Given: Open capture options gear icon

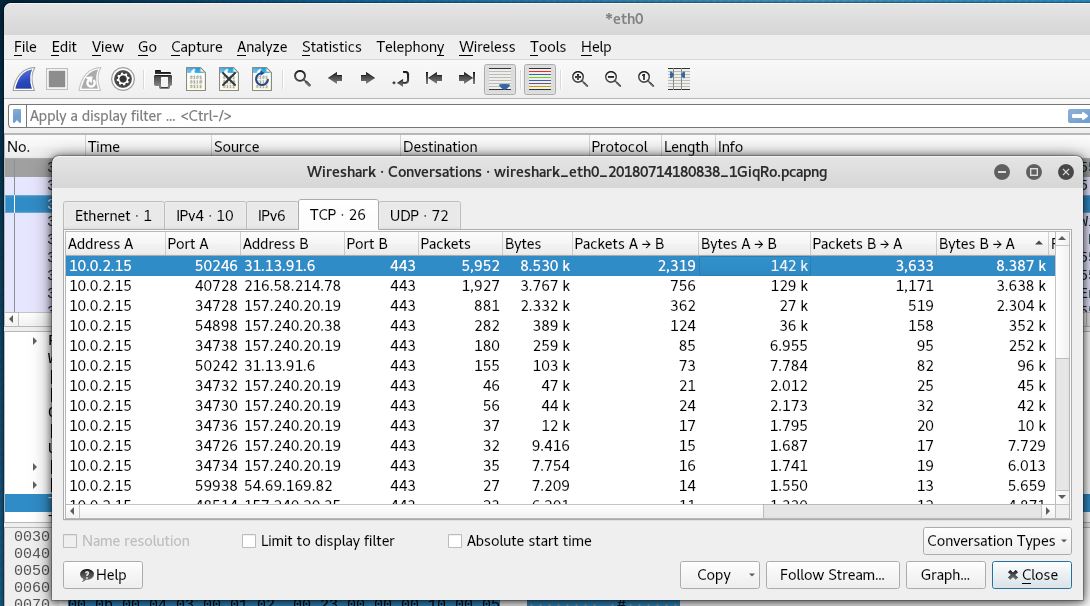Looking at the screenshot, I should 123,79.
